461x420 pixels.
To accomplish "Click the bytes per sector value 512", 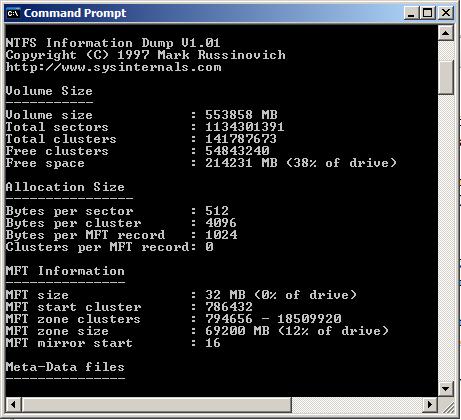I will point(217,211).
